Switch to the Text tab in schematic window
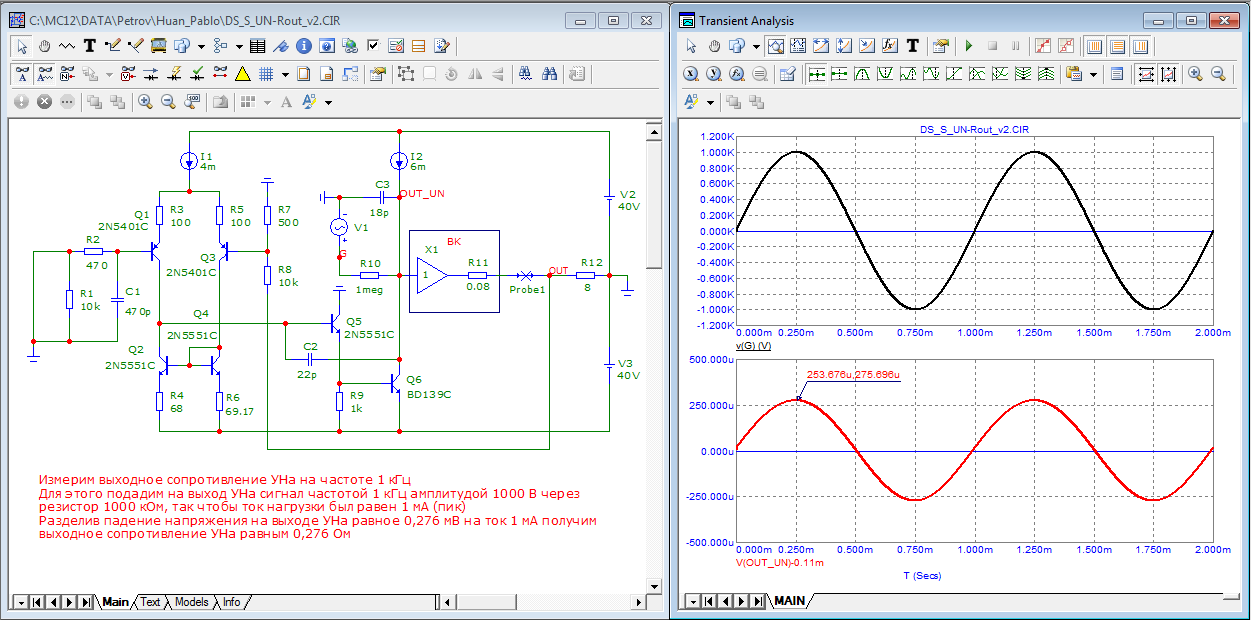Image resolution: width=1251 pixels, height=620 pixels. 150,602
